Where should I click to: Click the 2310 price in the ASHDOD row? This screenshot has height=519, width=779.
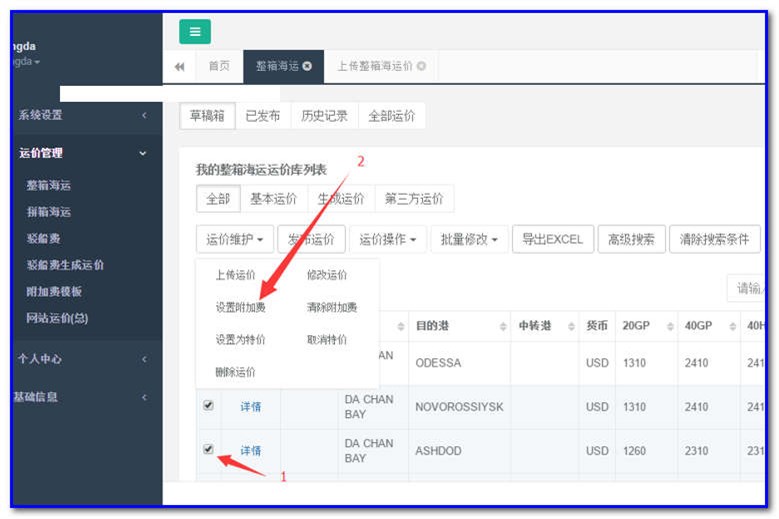[x=697, y=451]
